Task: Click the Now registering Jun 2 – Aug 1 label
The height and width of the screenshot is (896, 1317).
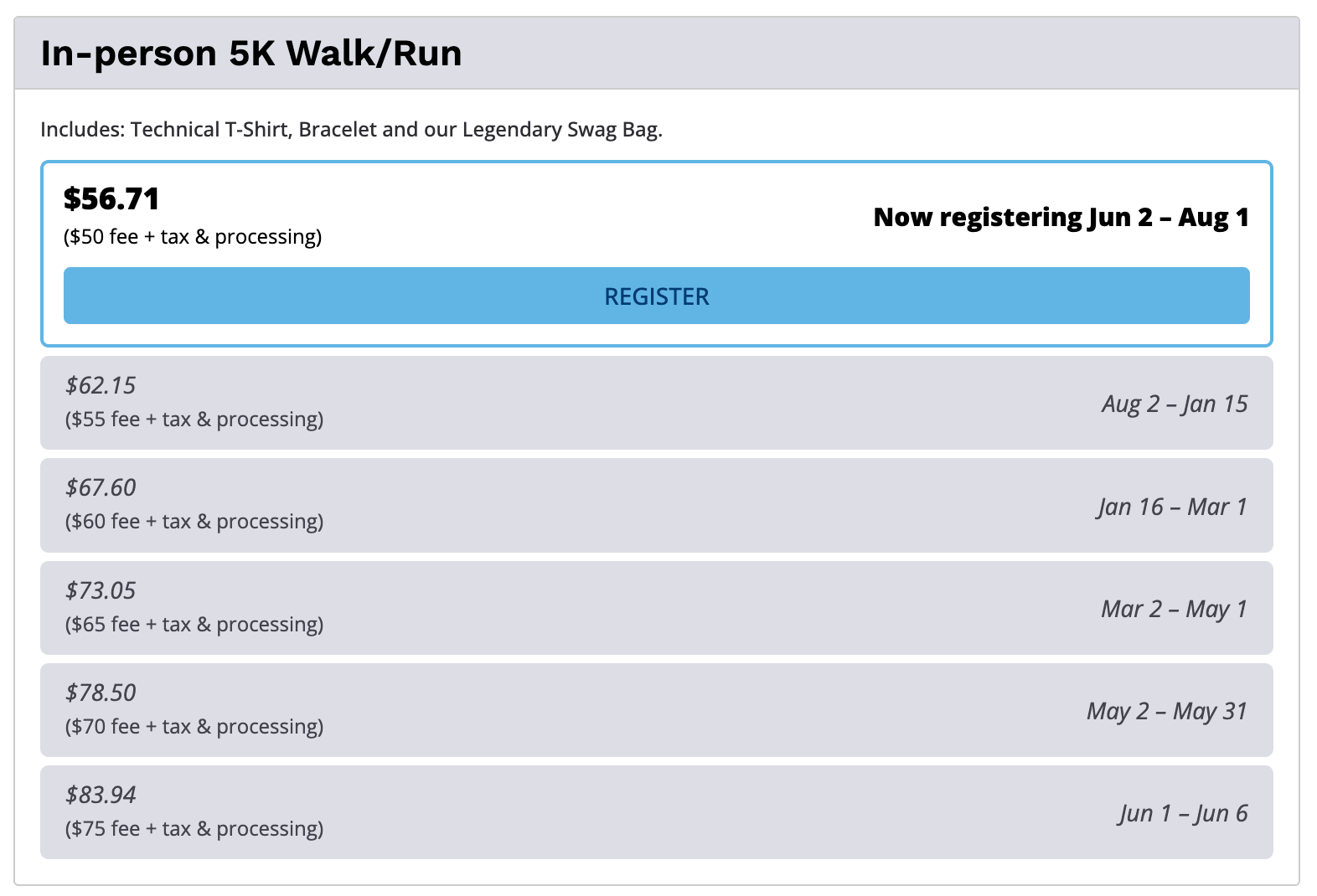Action: 1061,217
